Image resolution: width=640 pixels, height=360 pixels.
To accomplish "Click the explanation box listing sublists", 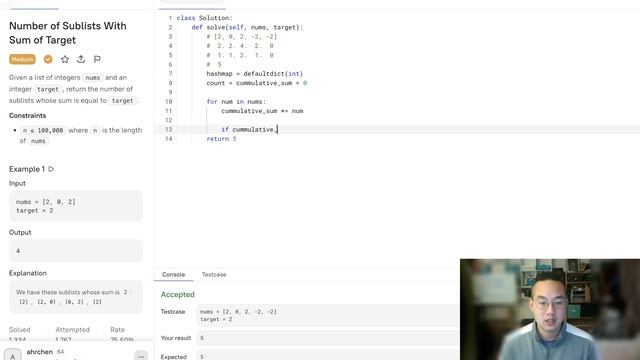I will tap(76, 297).
